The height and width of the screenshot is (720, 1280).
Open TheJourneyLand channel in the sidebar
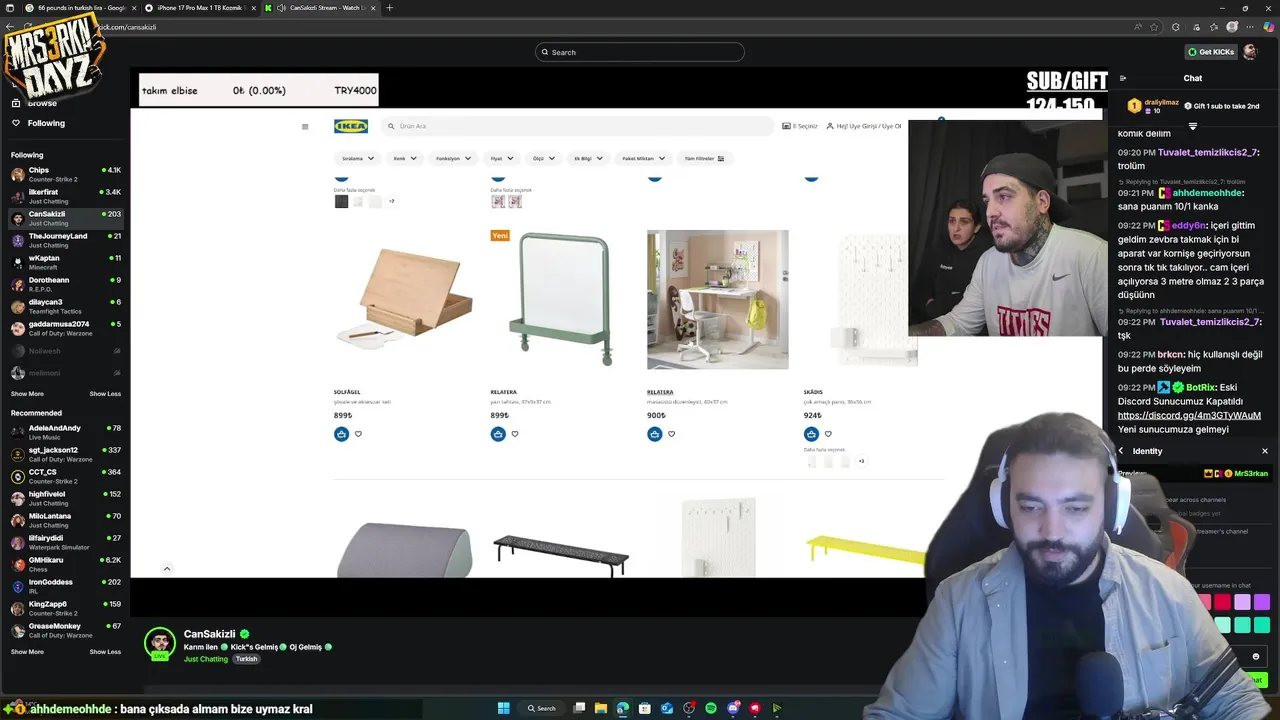66,240
